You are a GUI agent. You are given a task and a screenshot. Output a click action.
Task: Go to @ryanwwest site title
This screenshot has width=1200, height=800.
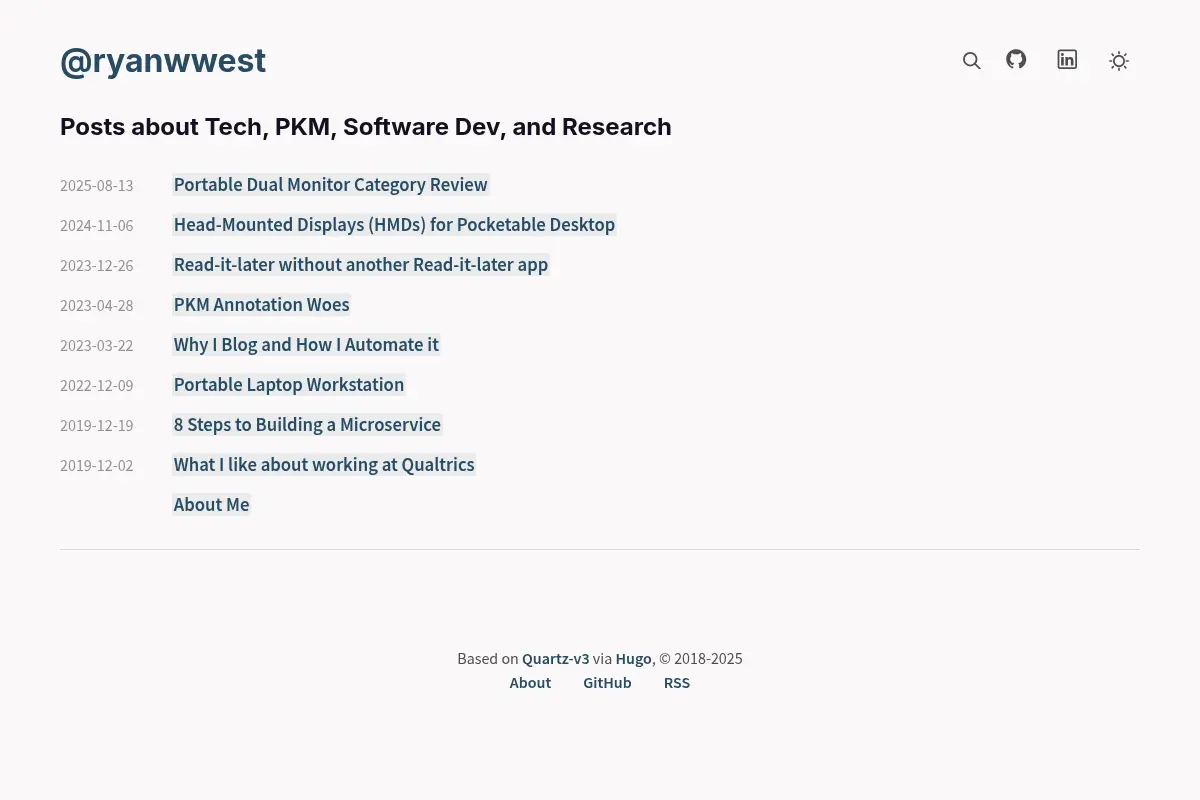[163, 61]
